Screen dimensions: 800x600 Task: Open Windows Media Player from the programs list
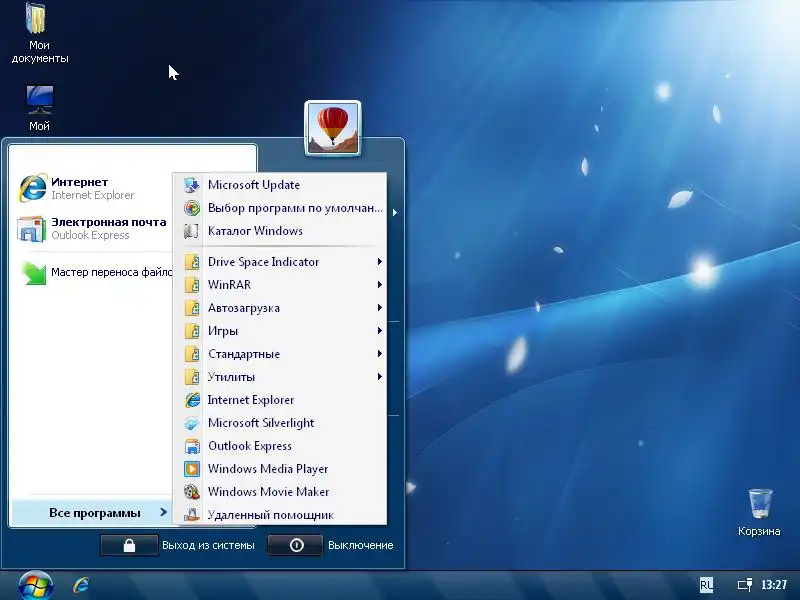pos(280,469)
